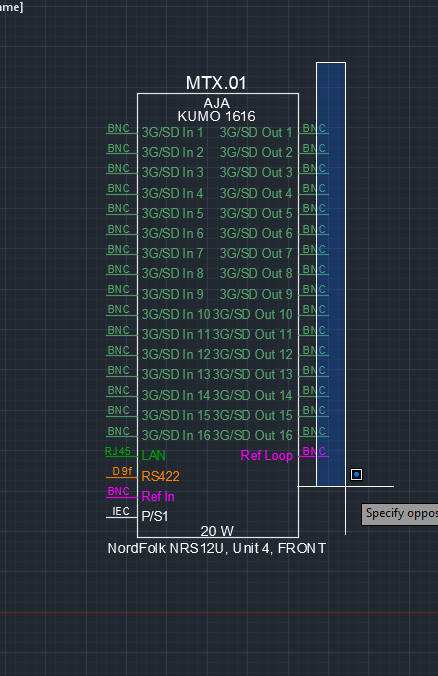The height and width of the screenshot is (676, 438).
Task: Select the 3G/SD Out 16 port label
Action: pyautogui.click(x=253, y=435)
